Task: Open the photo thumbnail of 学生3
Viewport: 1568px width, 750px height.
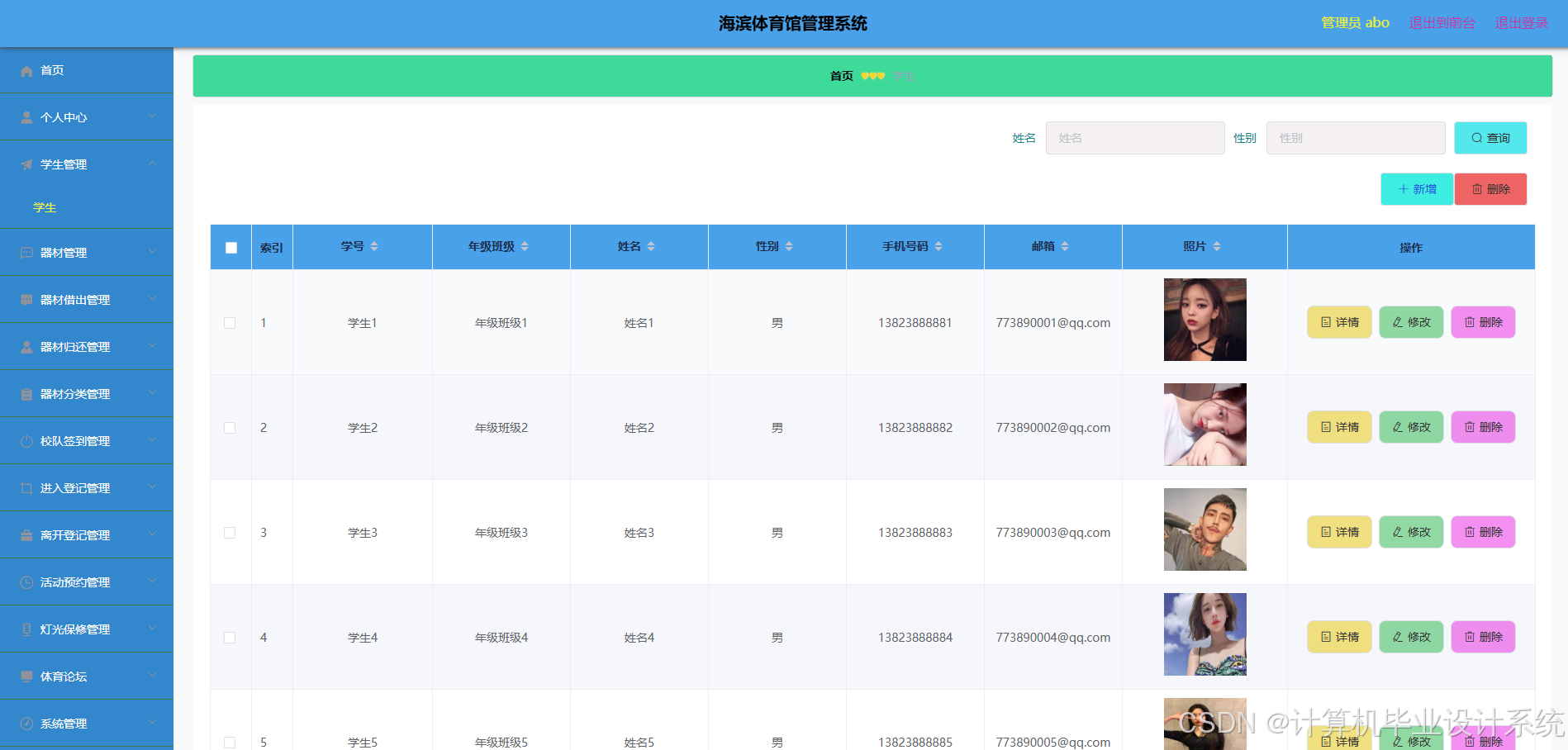Action: (1205, 529)
